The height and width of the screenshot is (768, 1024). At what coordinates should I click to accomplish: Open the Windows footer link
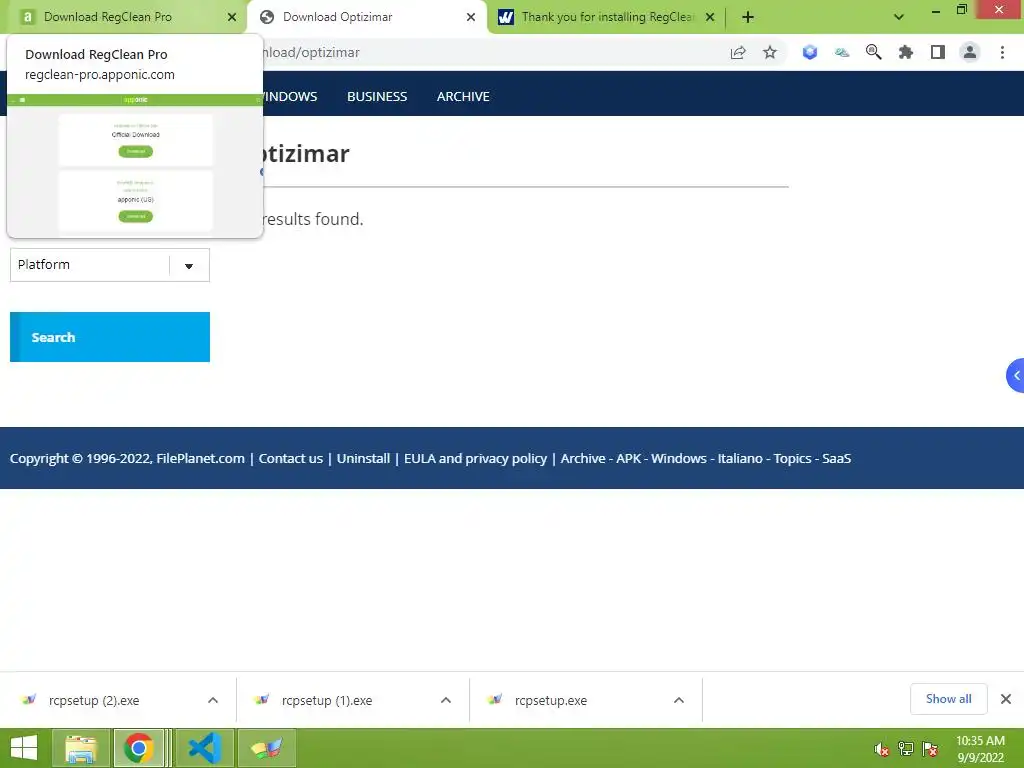pyautogui.click(x=679, y=458)
